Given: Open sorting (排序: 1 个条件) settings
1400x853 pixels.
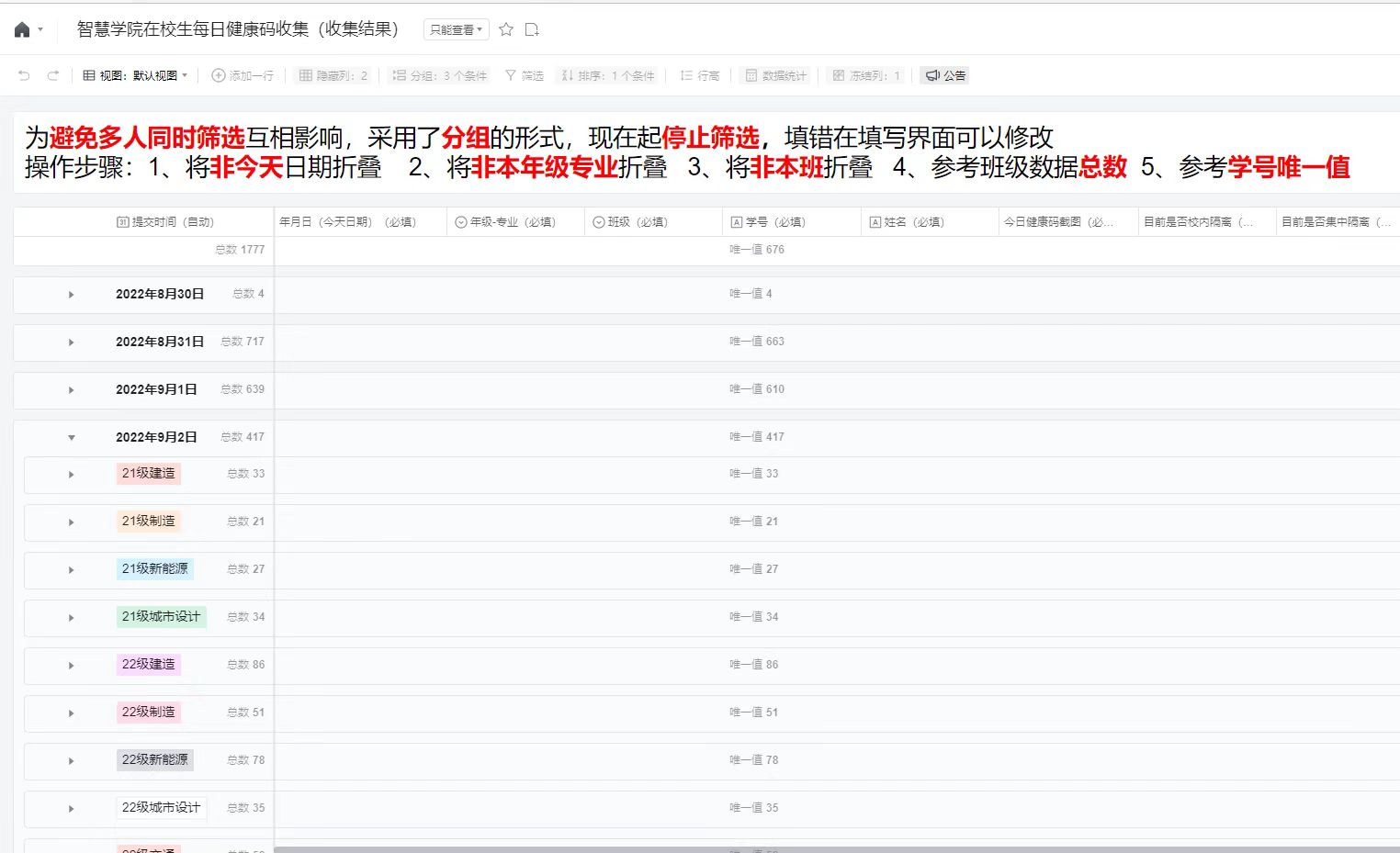Looking at the screenshot, I should 608,75.
